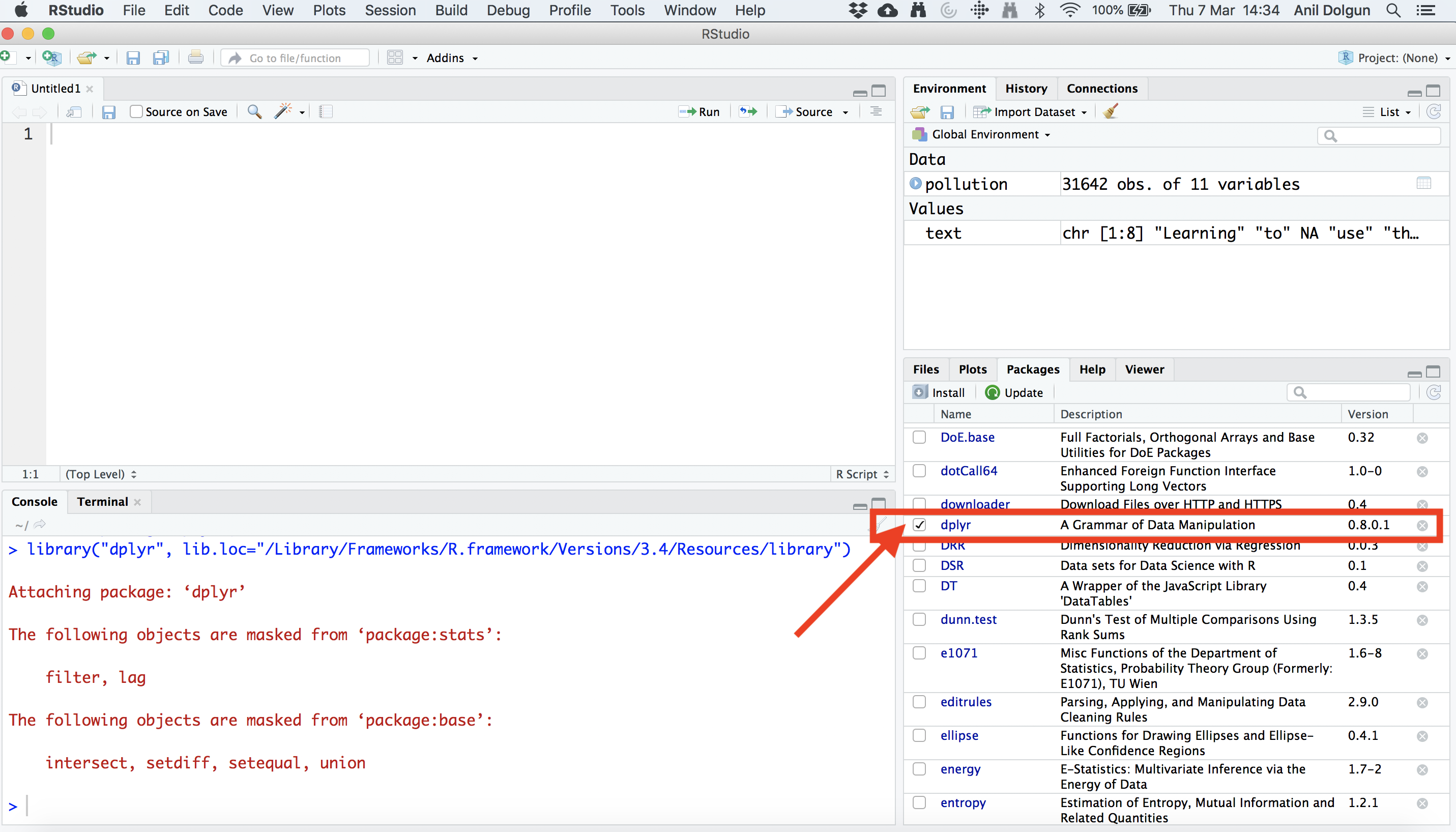Open (Top Level) scope selector
The image size is (1456, 832).
[101, 474]
